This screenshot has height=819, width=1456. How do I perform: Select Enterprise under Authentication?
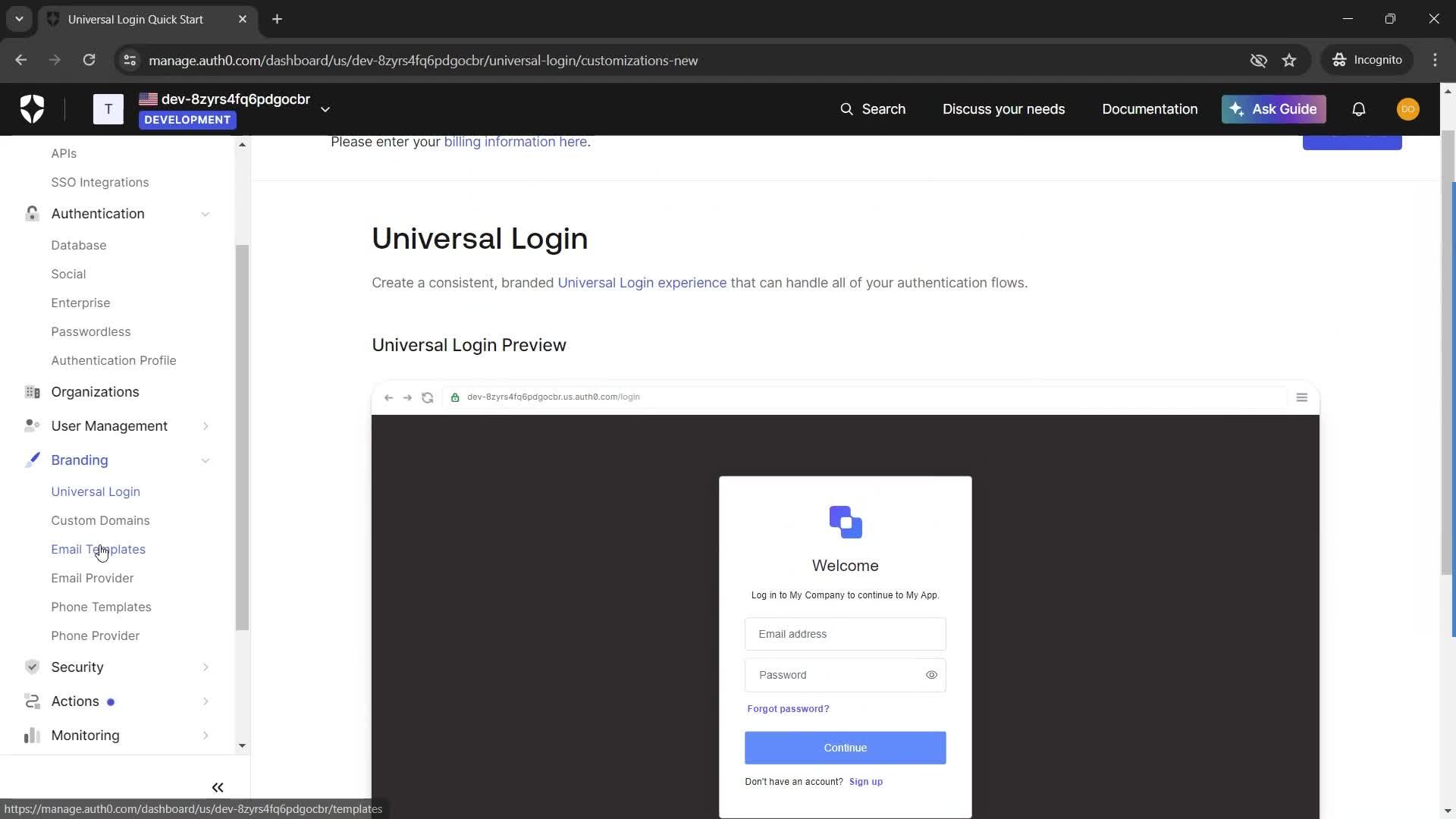tap(80, 303)
